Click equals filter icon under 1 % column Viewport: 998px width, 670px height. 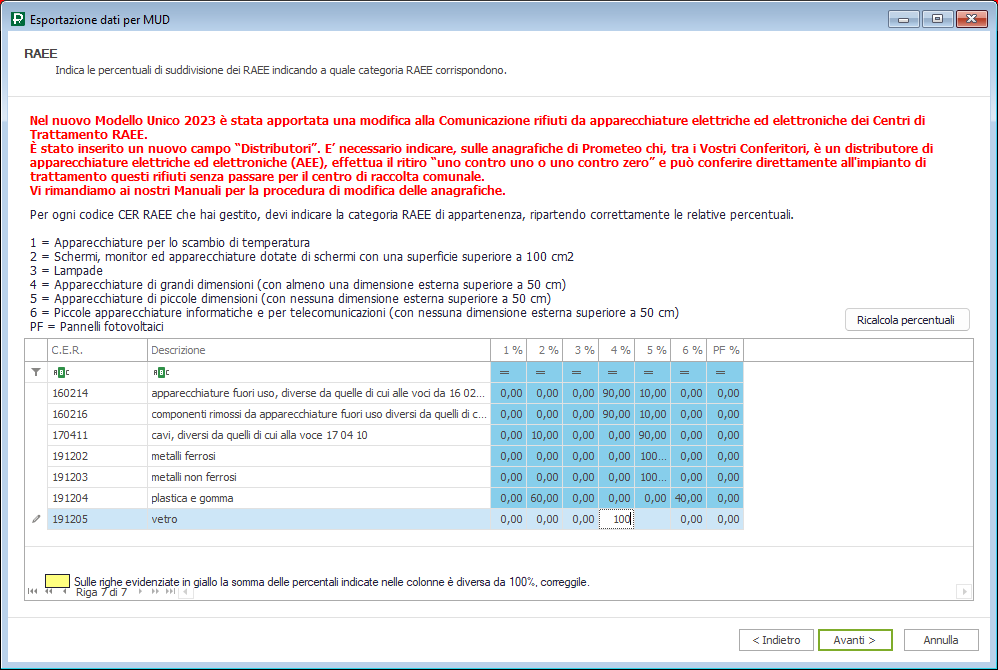[505, 372]
